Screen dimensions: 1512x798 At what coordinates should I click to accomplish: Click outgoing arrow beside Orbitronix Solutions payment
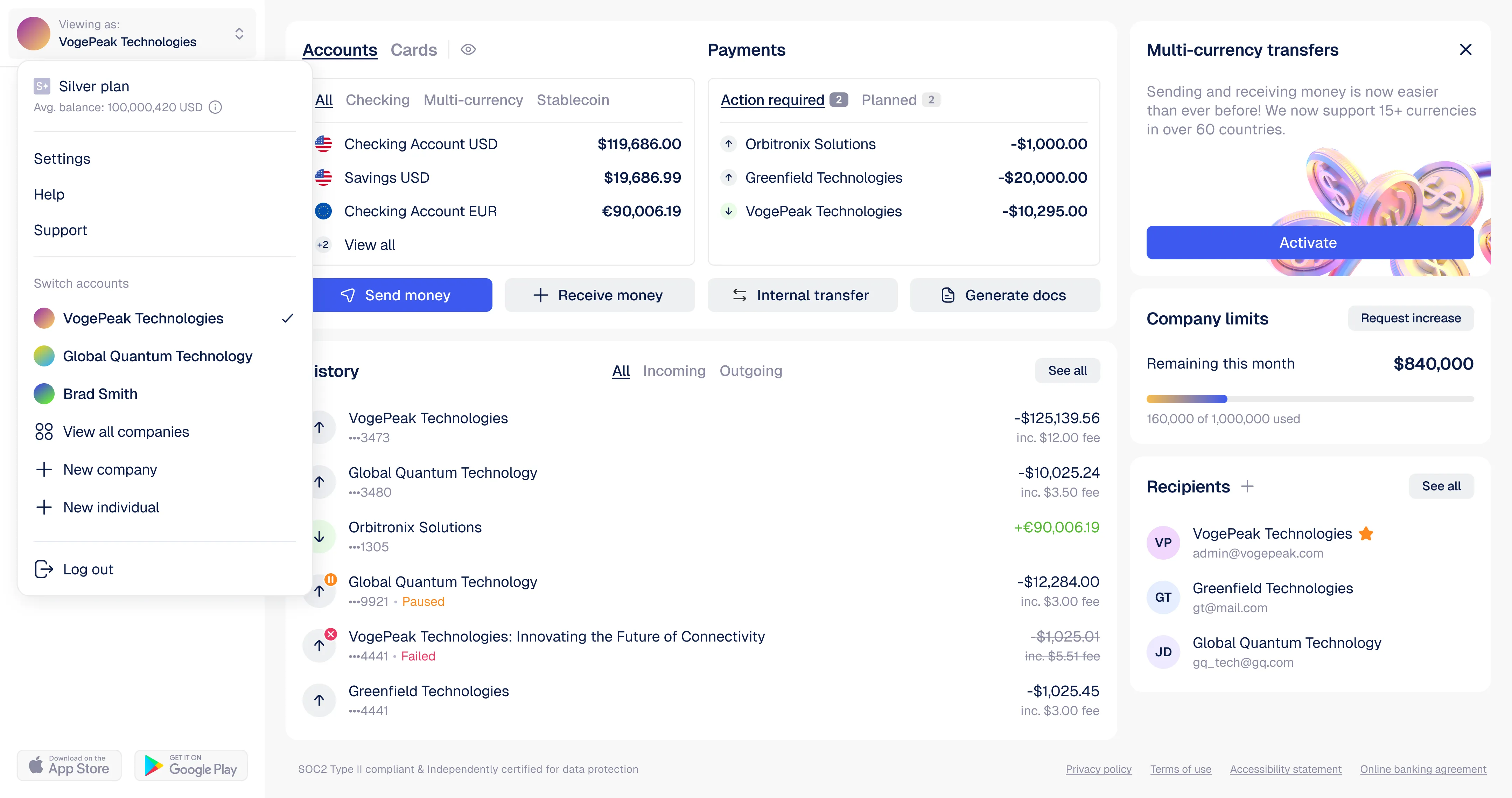[x=729, y=144]
